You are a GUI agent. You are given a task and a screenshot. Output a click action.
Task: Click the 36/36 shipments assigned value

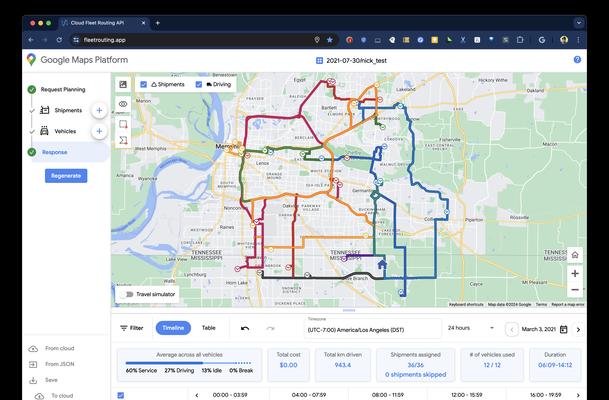415,365
